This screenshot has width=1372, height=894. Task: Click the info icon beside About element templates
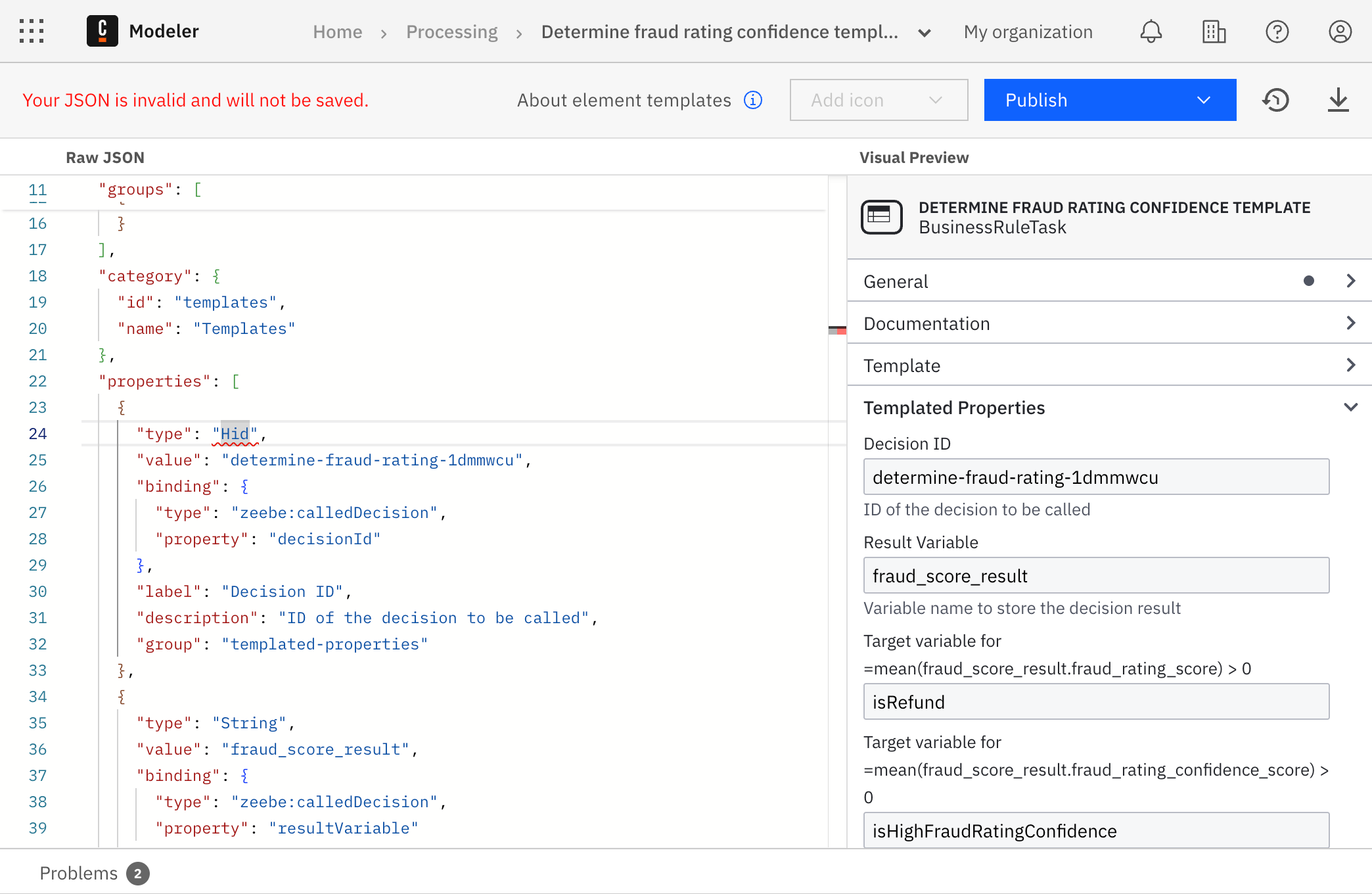pos(753,100)
